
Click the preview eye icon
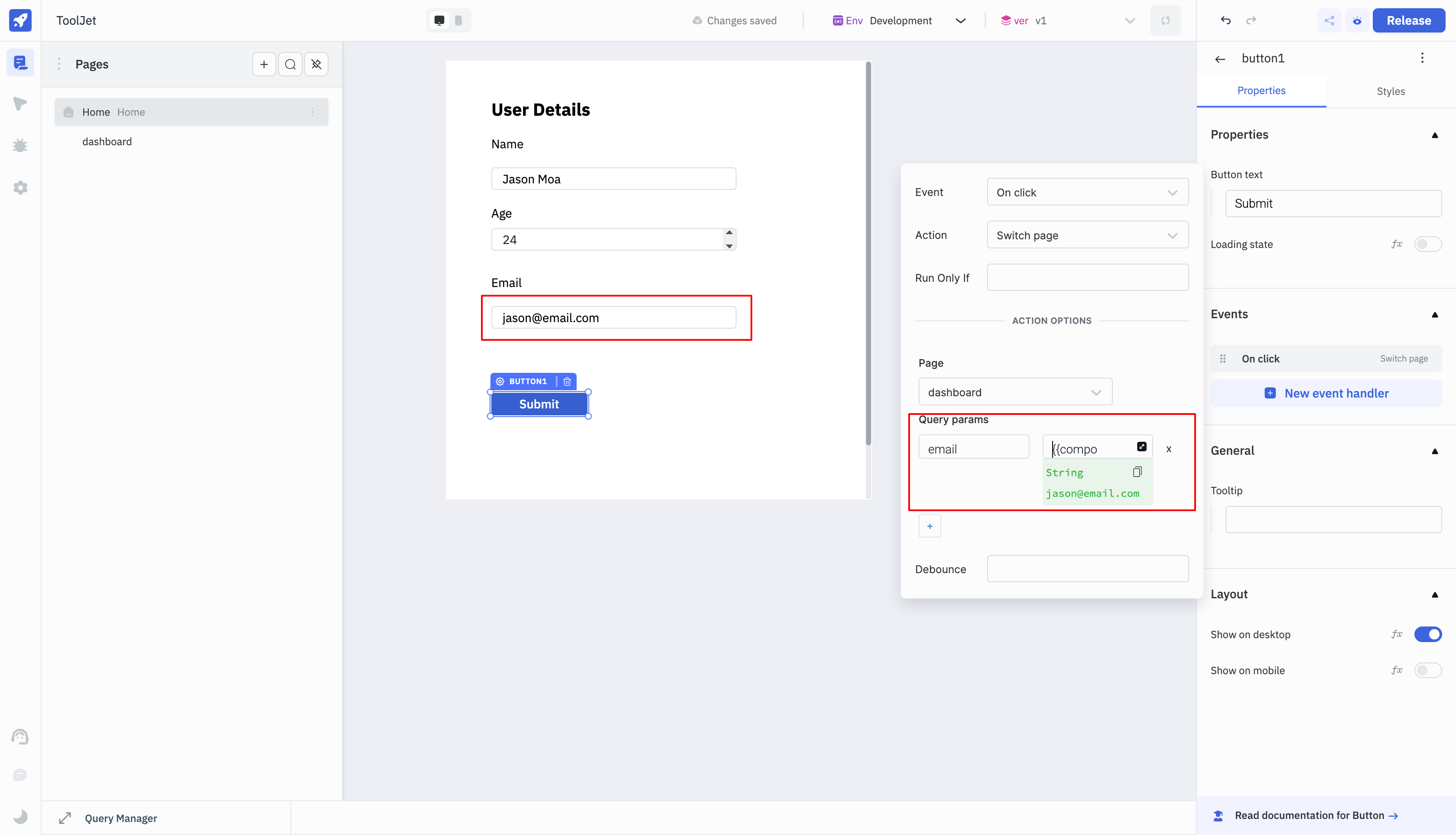click(1357, 21)
